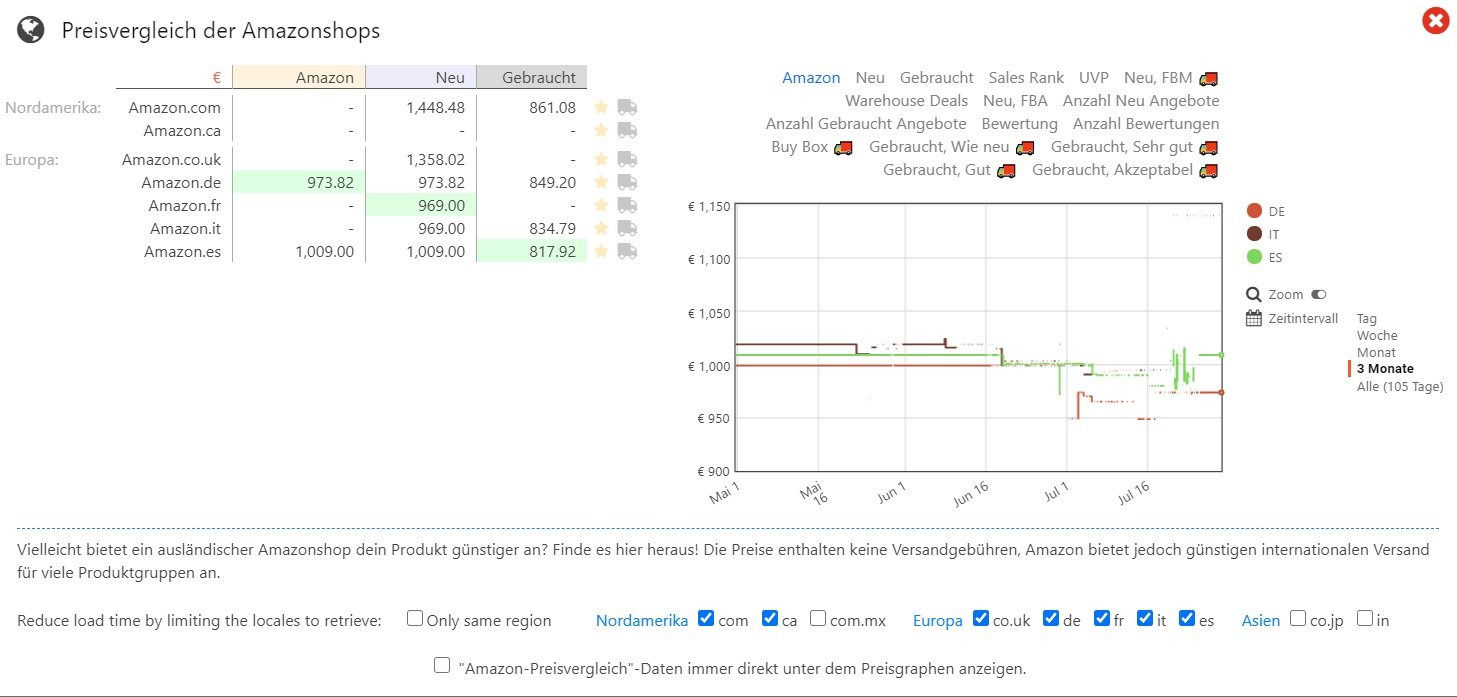Set interval to Alle (105 Tage)
The image size is (1457, 697).
(x=1400, y=386)
